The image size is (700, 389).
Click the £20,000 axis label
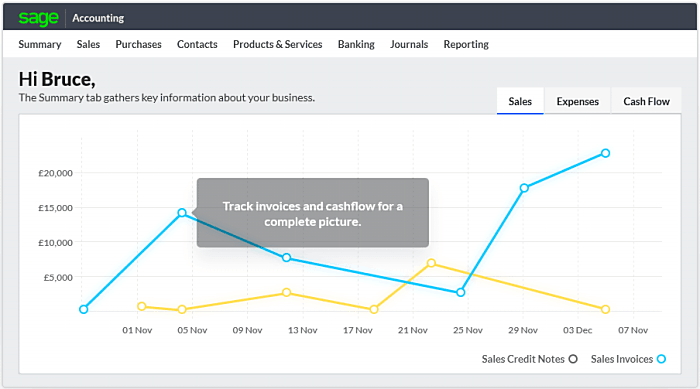[x=55, y=173]
